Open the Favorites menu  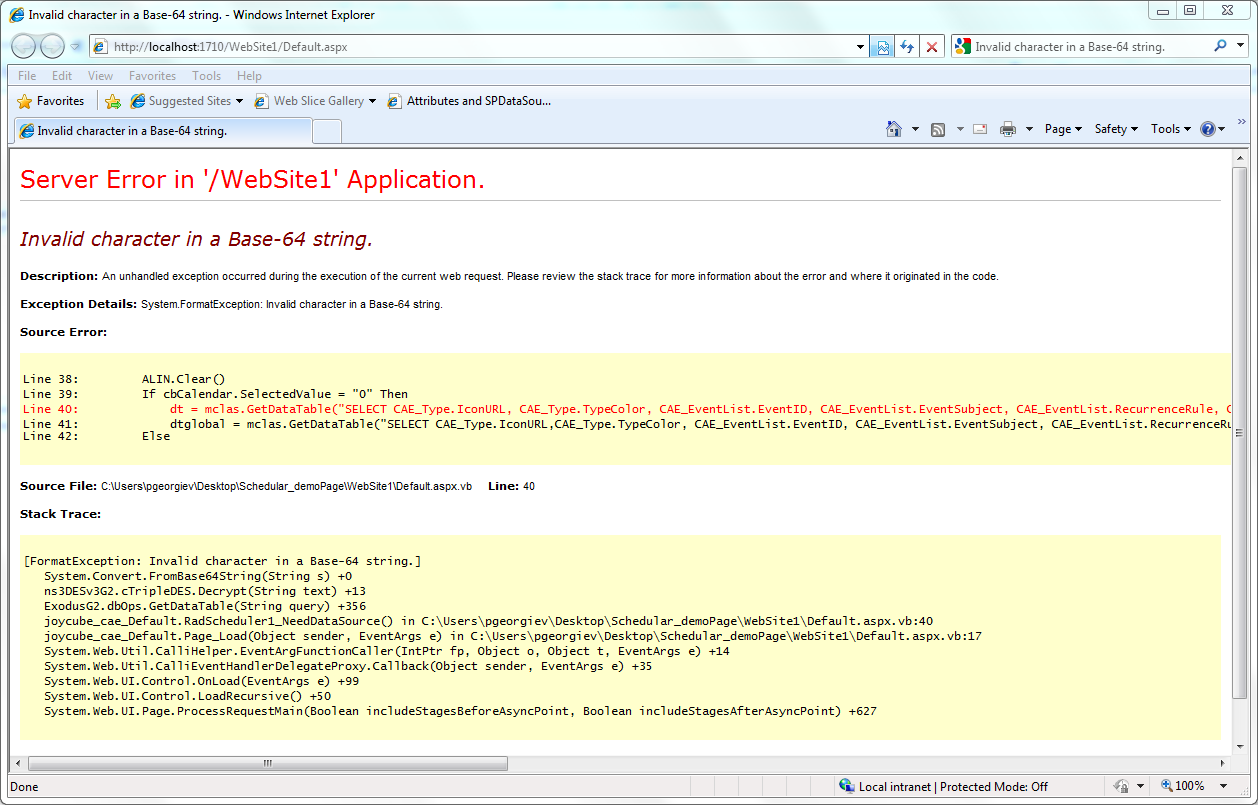(152, 76)
